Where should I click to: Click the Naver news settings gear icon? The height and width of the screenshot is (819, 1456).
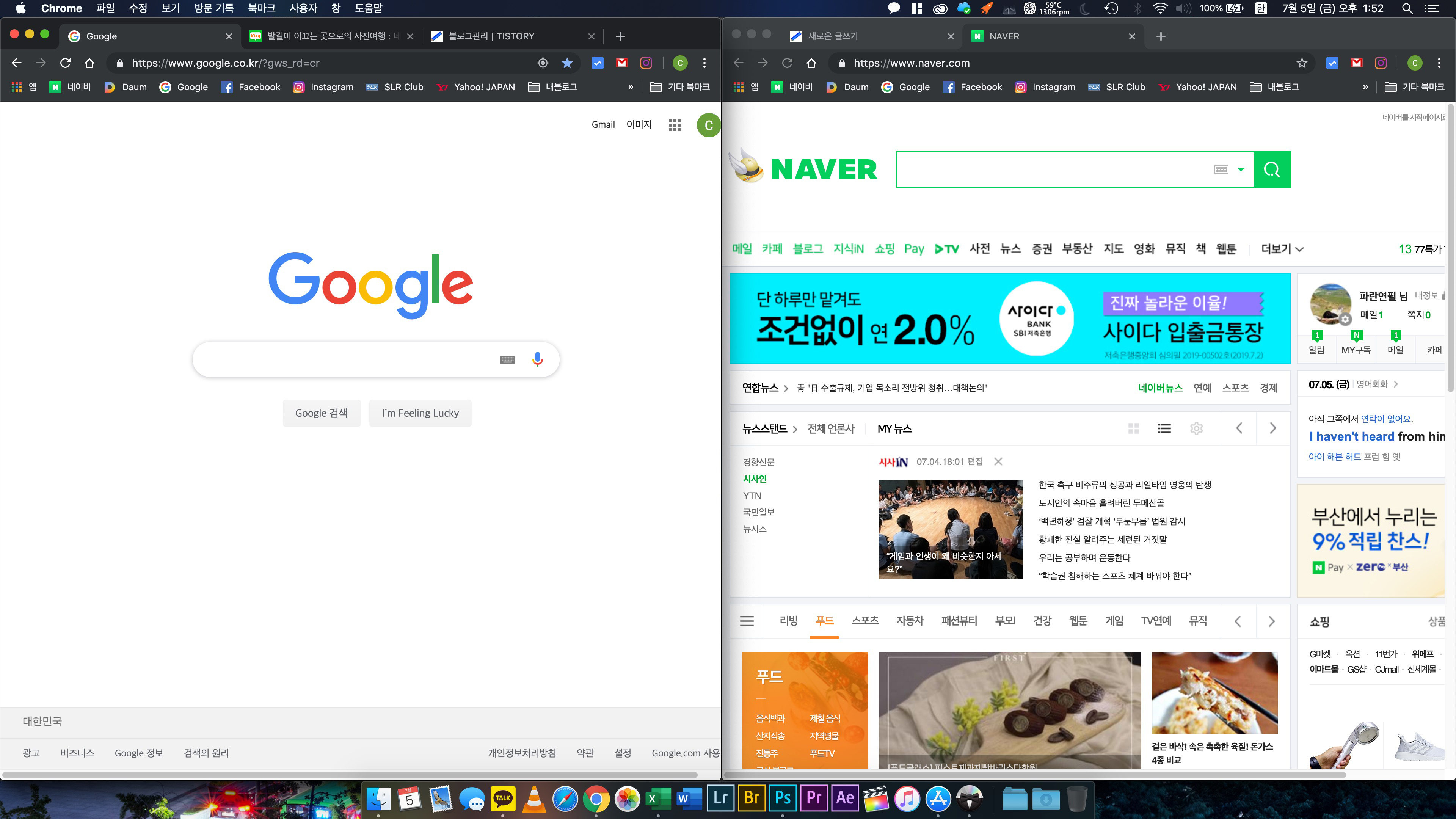pyautogui.click(x=1196, y=428)
